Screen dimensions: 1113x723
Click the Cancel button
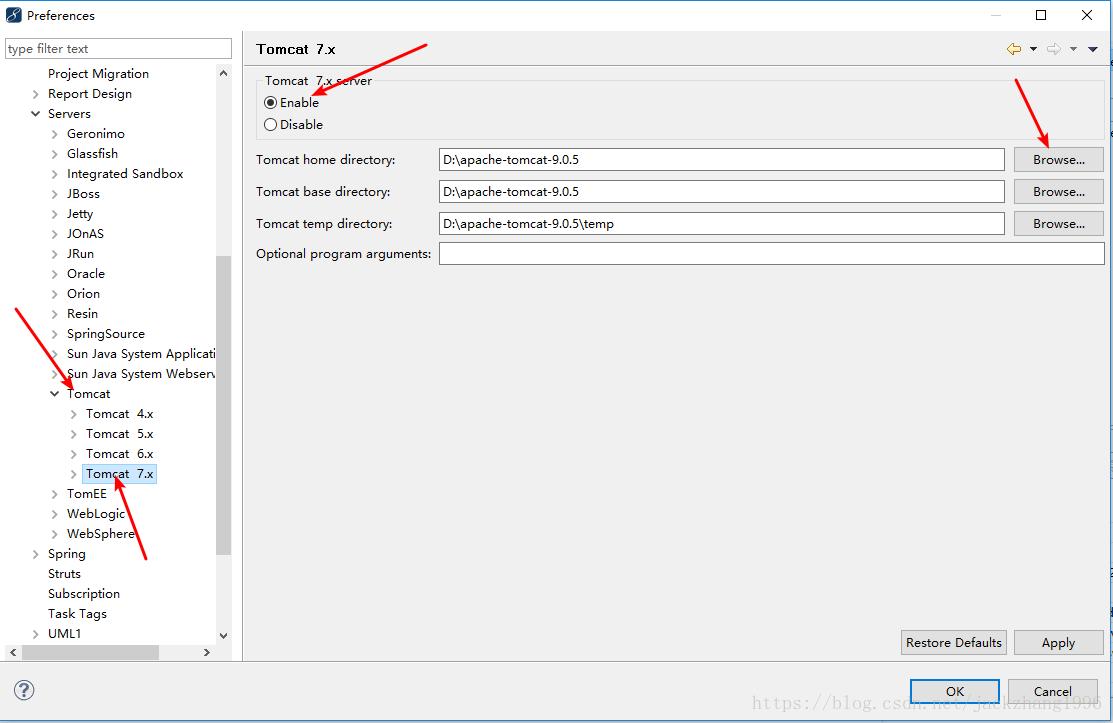coord(1053,691)
